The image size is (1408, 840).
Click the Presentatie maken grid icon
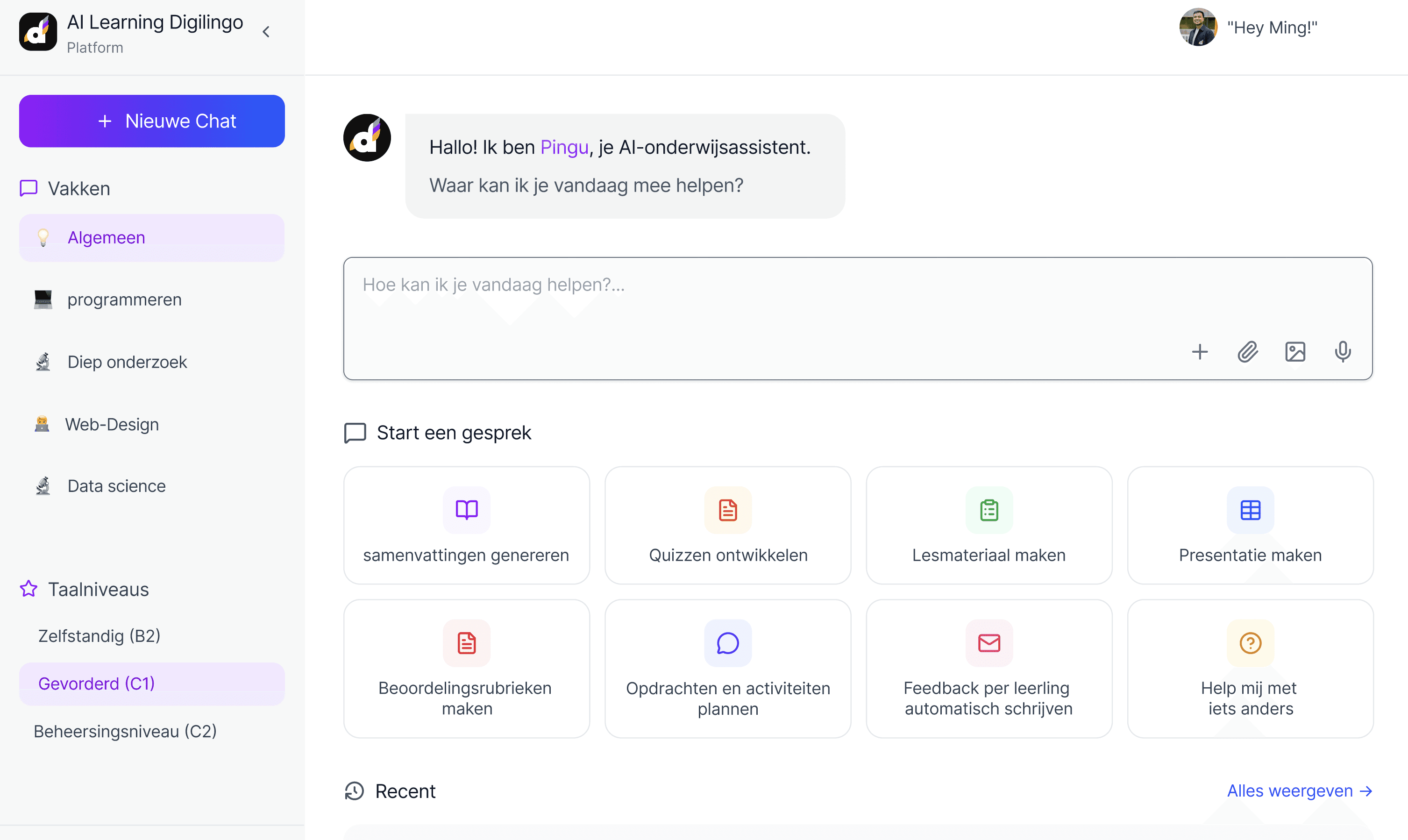click(1250, 510)
